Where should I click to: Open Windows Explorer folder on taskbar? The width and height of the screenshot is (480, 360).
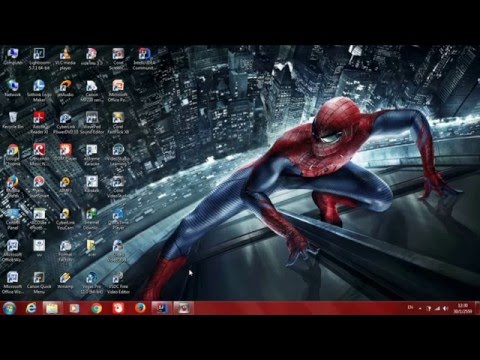(x=52, y=308)
